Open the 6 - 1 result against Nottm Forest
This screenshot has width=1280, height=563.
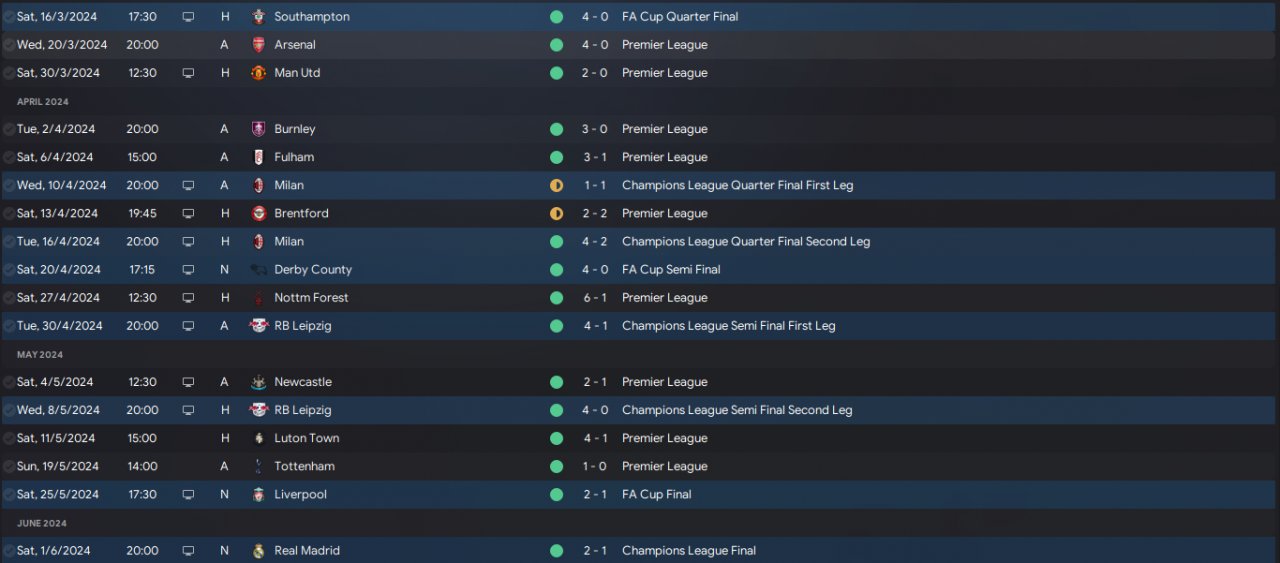click(x=594, y=298)
